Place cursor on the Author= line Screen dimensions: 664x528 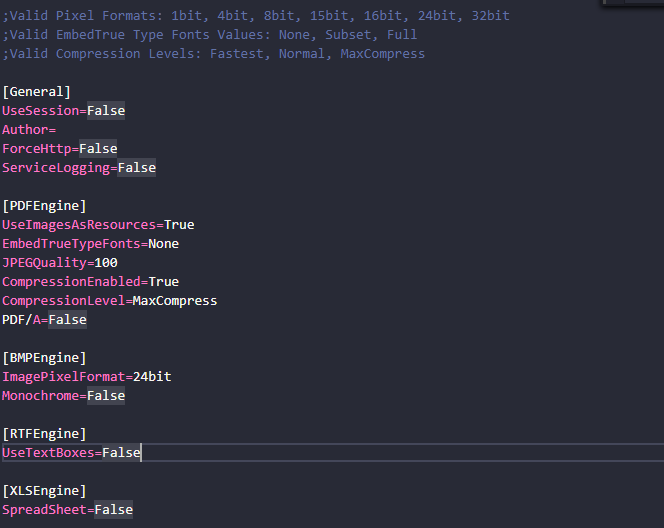(28, 130)
